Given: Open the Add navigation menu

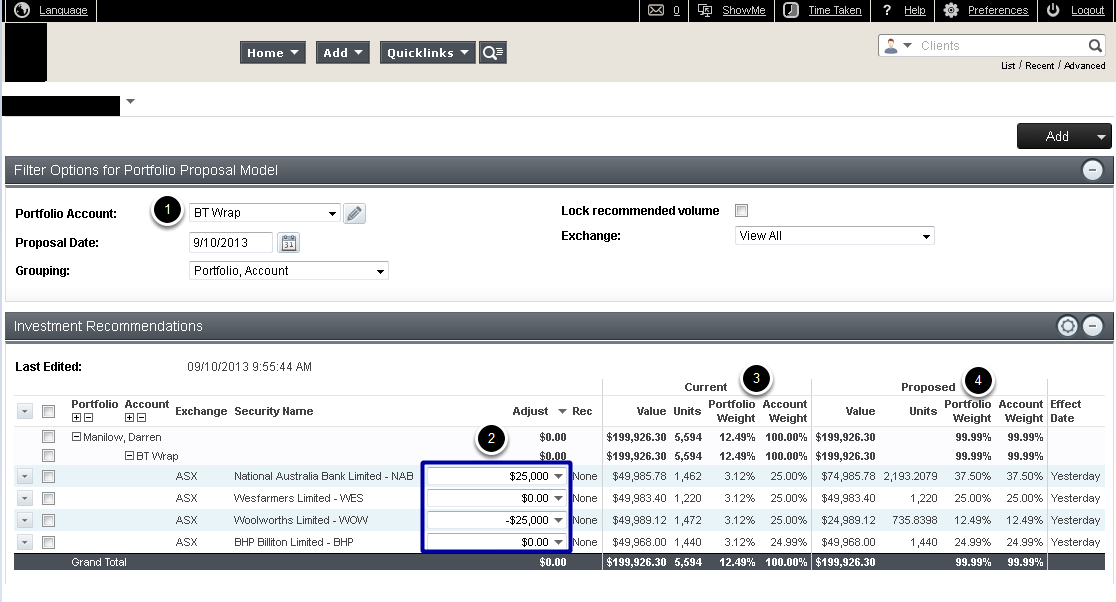Looking at the screenshot, I should click(343, 53).
